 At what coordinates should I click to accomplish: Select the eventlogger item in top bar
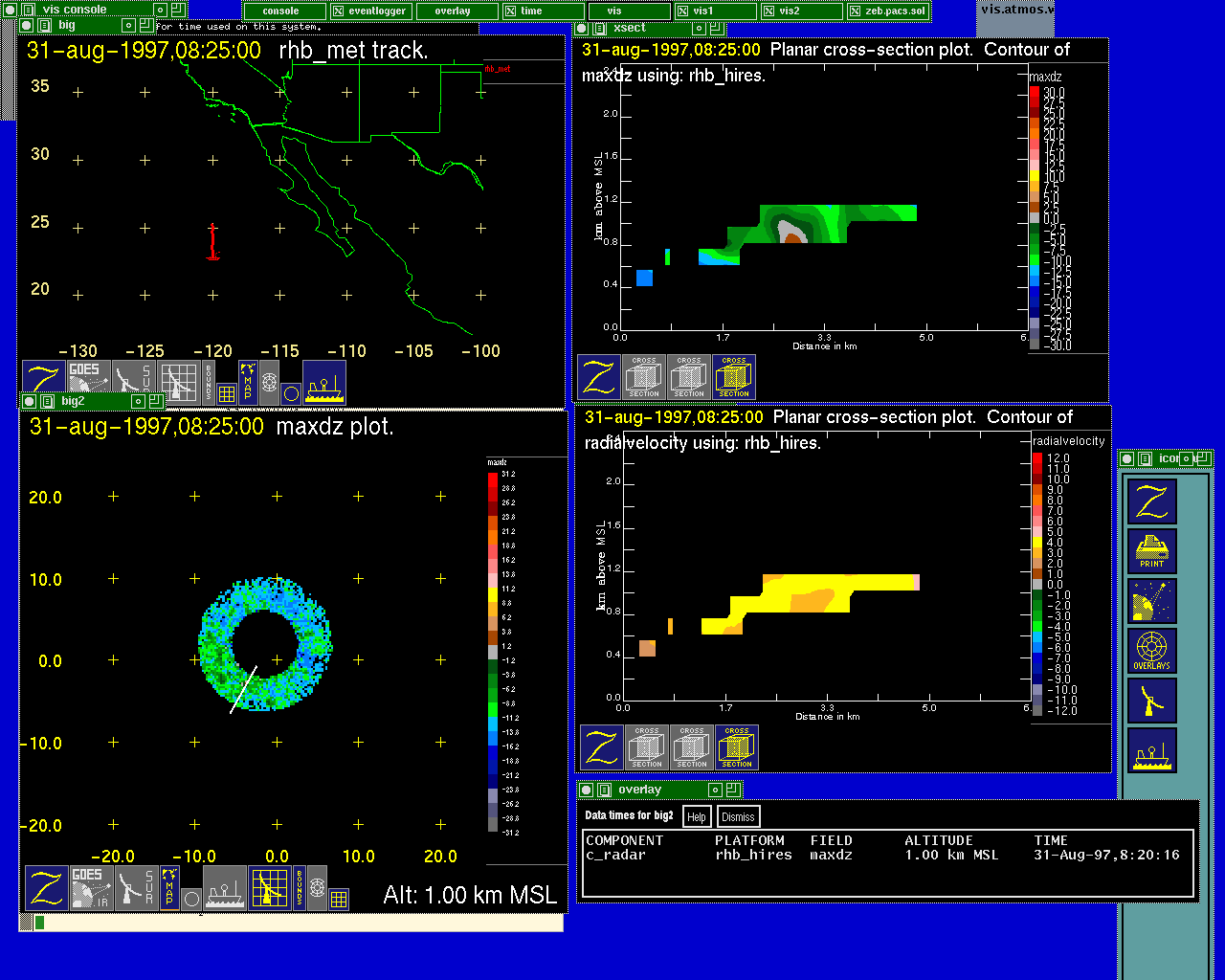371,11
